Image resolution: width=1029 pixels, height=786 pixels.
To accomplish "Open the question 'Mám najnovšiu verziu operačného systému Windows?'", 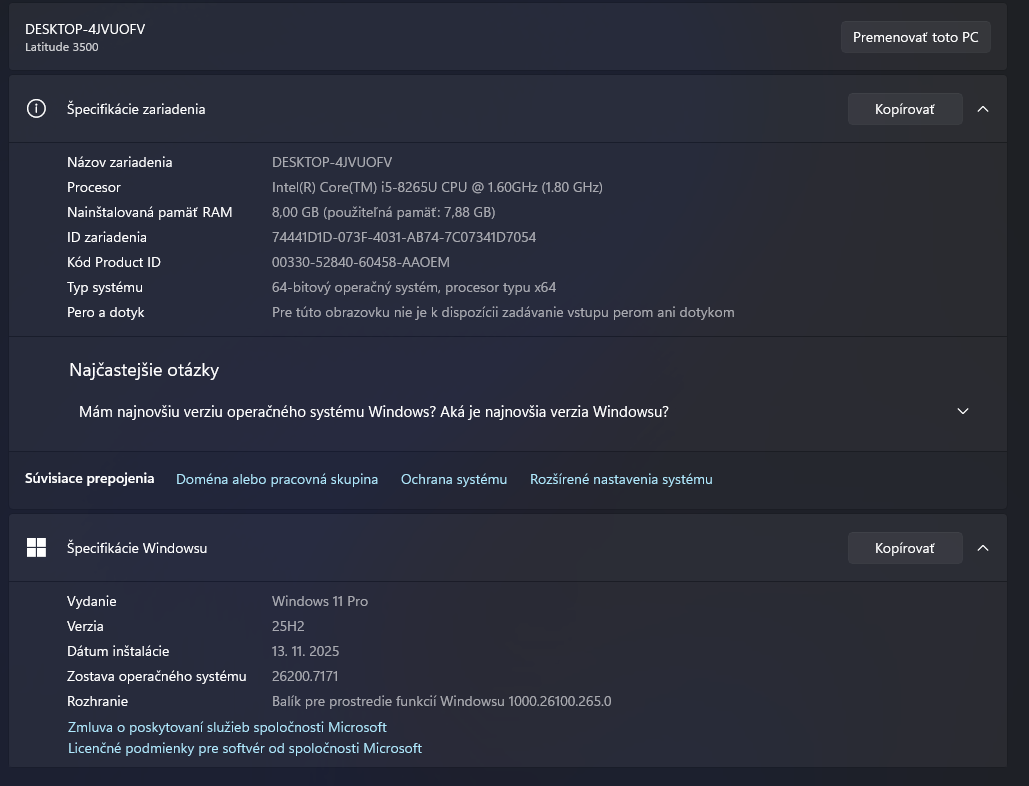I will coord(373,411).
